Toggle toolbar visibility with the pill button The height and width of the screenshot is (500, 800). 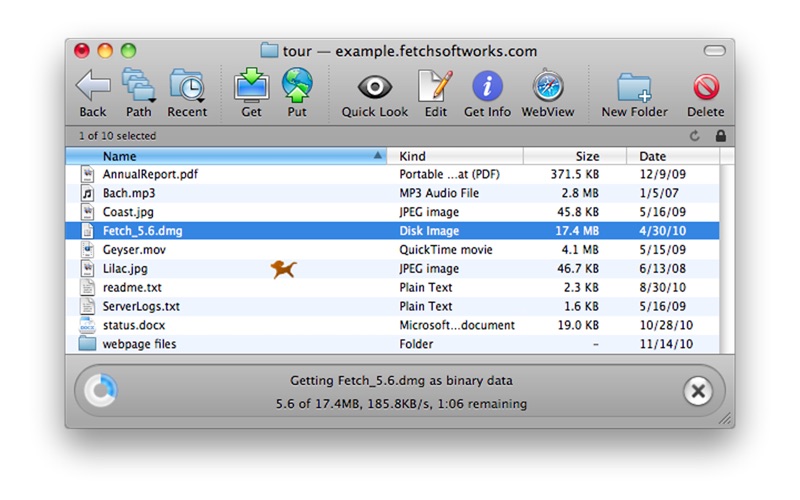click(x=714, y=51)
